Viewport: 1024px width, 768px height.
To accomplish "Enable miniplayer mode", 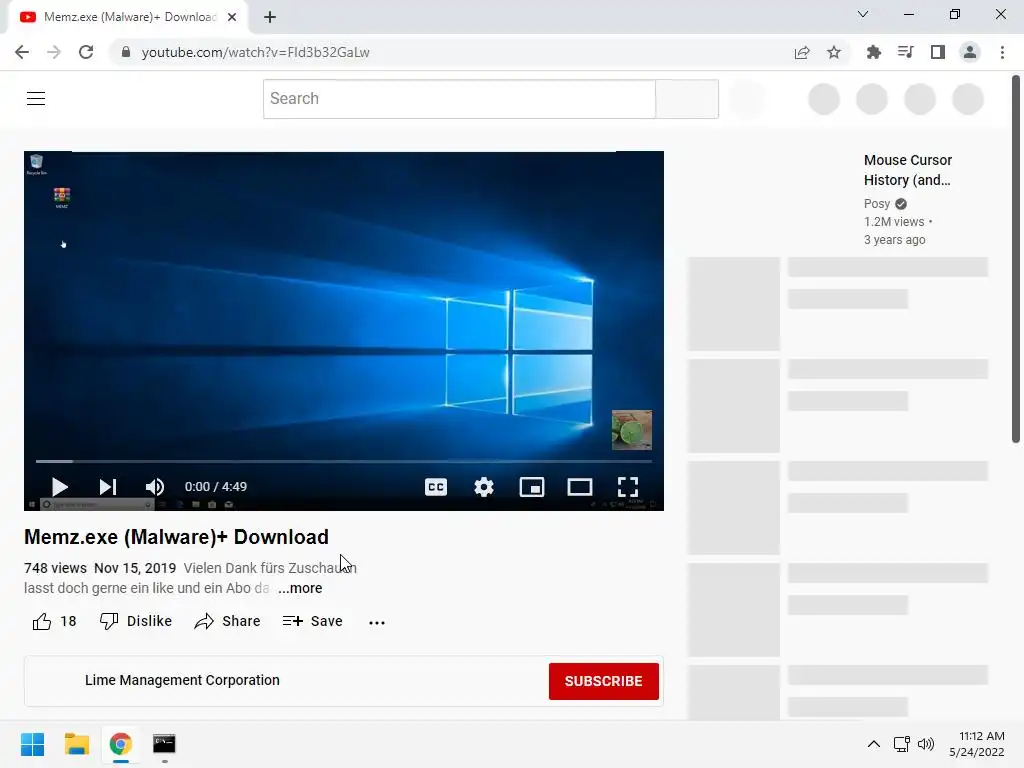I will [x=532, y=487].
